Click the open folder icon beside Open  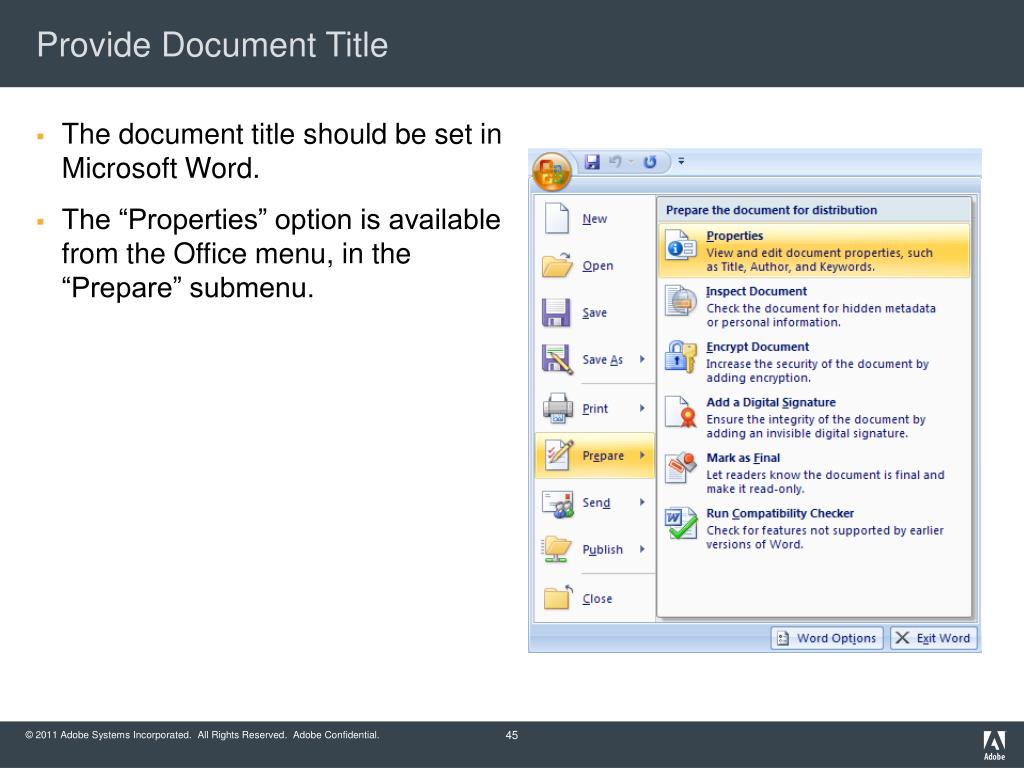(556, 265)
